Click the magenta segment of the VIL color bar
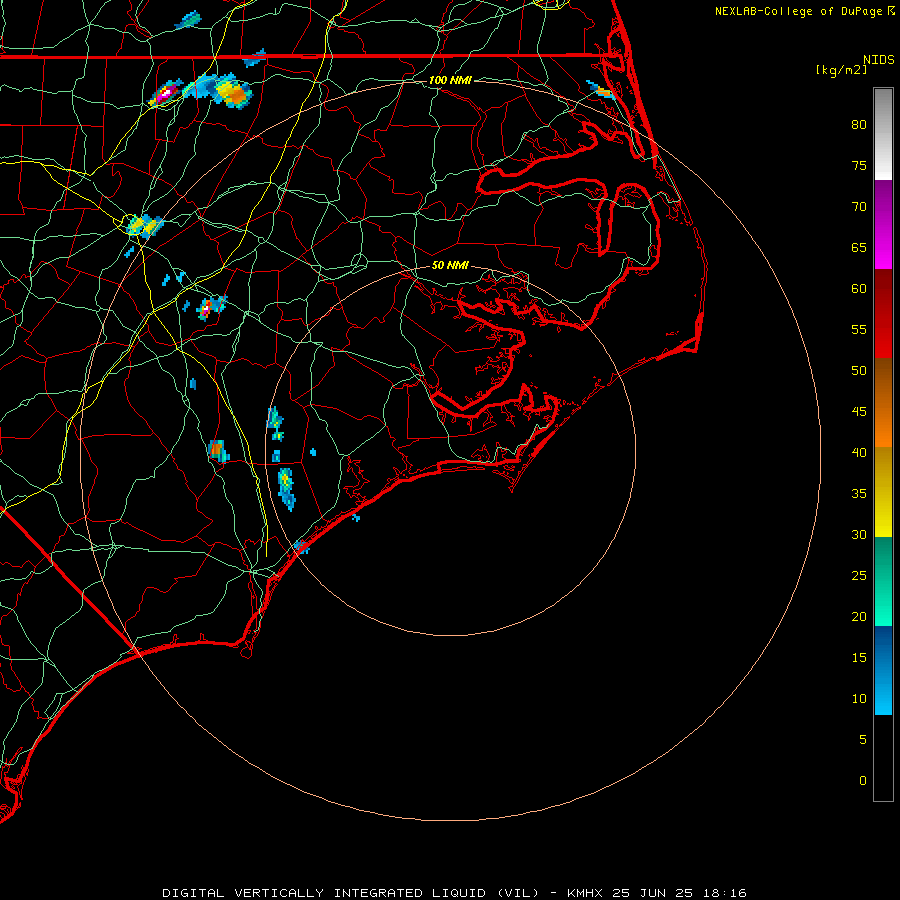This screenshot has width=900, height=900. (883, 225)
